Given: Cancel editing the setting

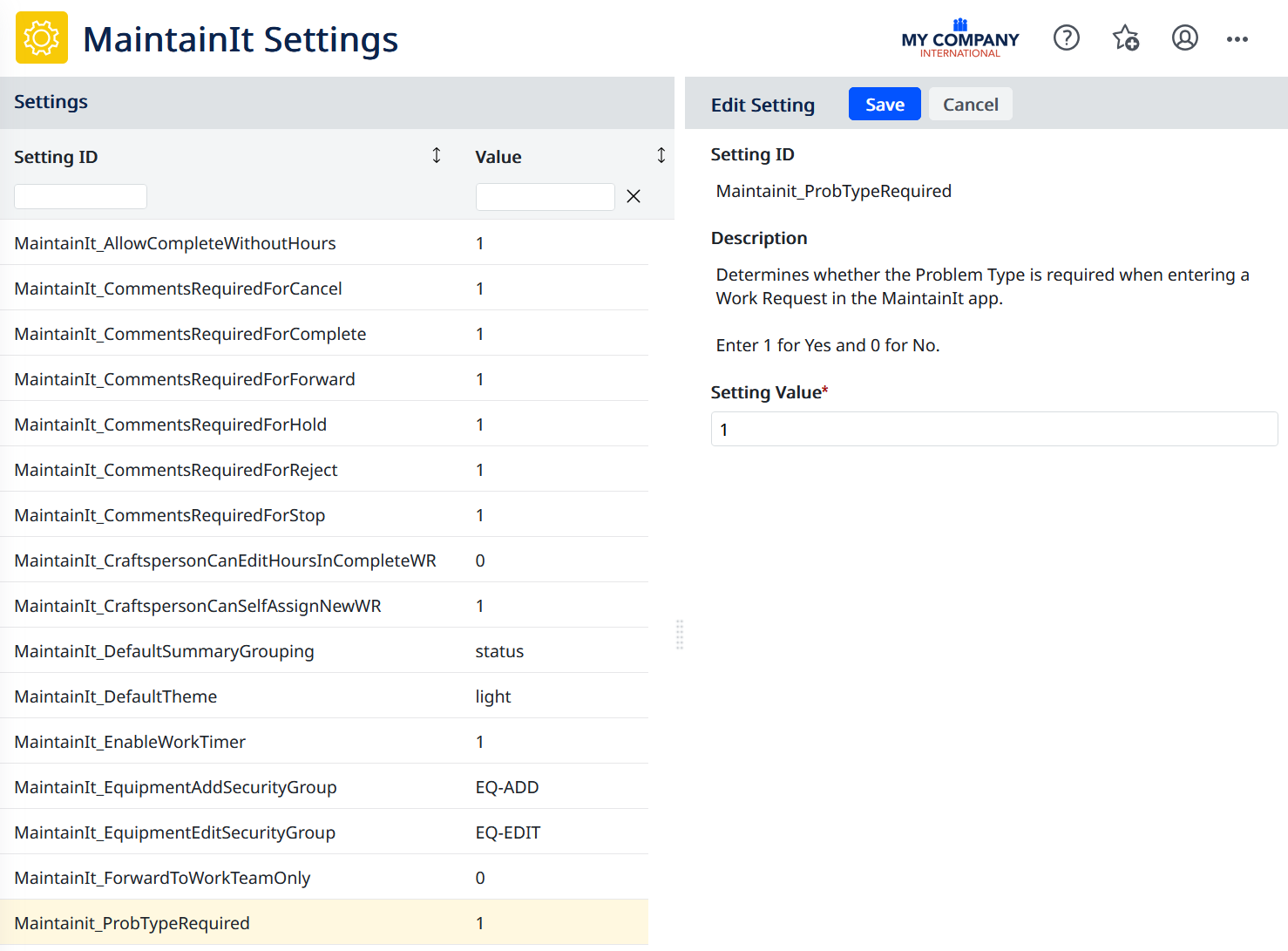Looking at the screenshot, I should click(x=970, y=105).
